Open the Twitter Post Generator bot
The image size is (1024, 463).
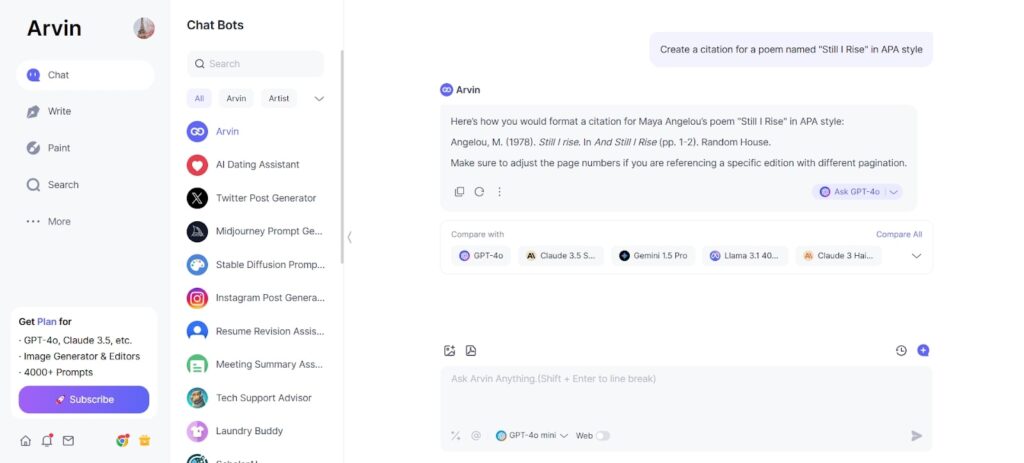255,198
